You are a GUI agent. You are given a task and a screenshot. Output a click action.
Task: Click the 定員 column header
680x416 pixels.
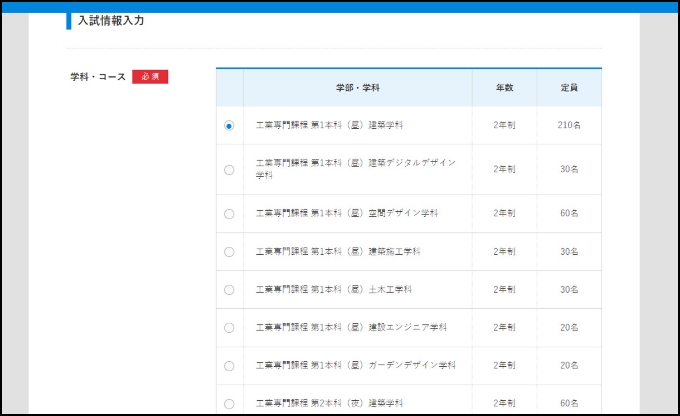569,88
